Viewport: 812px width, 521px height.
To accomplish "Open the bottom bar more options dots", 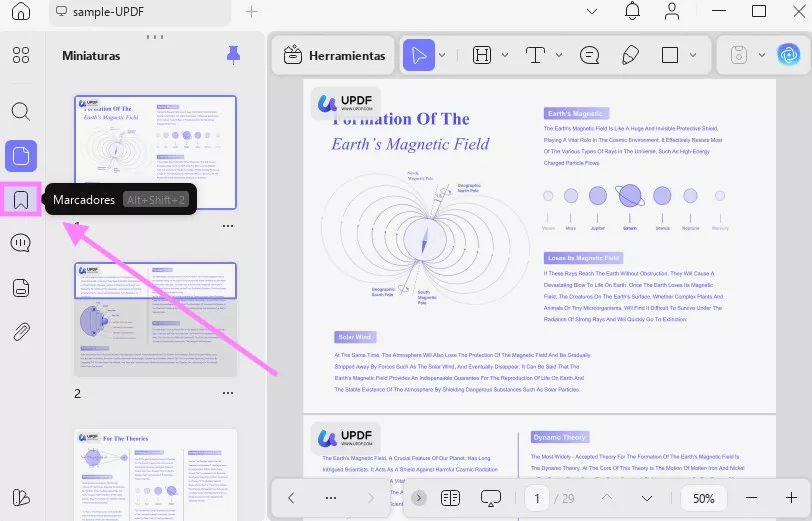I will pyautogui.click(x=331, y=498).
